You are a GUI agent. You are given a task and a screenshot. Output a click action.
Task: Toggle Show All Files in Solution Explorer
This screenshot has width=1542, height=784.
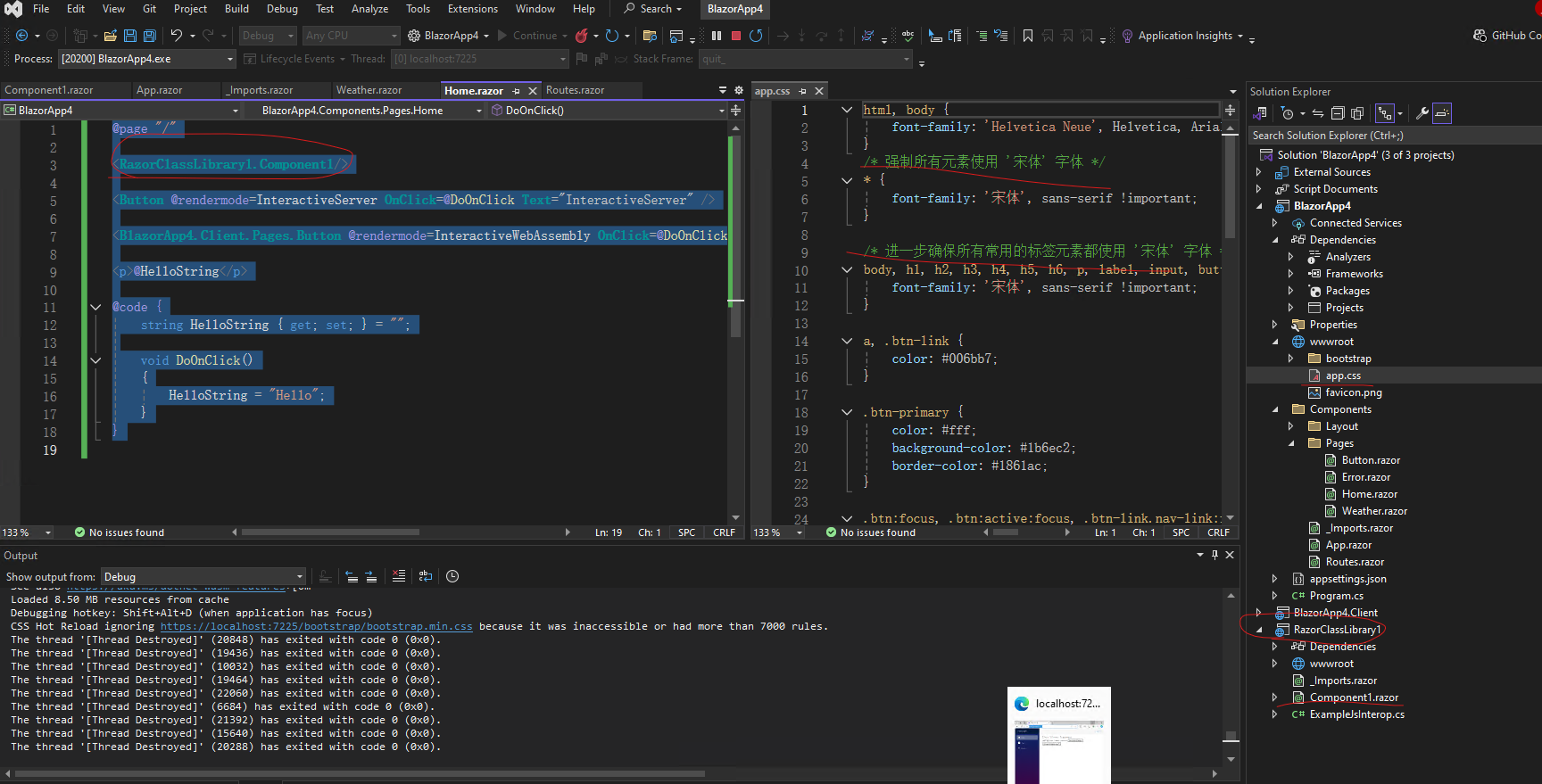[x=1357, y=113]
